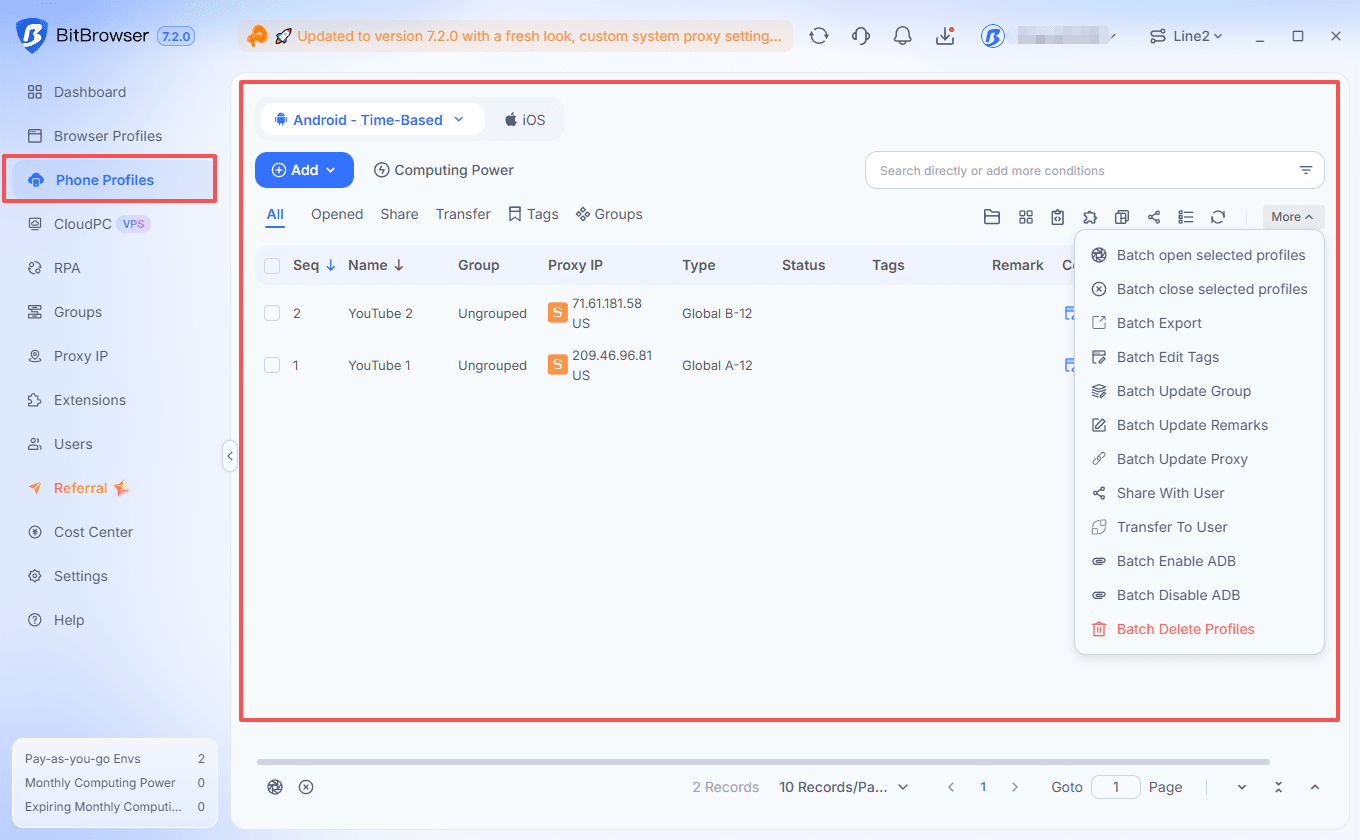Open the search filter conditions icon
This screenshot has height=840, width=1360.
click(1306, 170)
